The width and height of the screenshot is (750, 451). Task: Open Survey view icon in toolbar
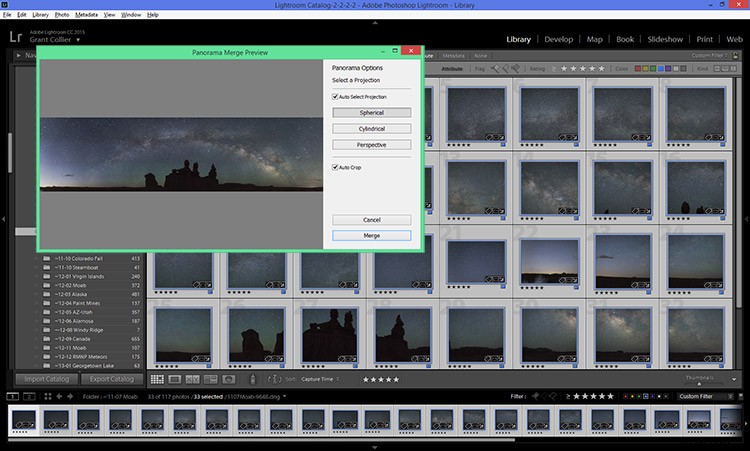coord(210,379)
